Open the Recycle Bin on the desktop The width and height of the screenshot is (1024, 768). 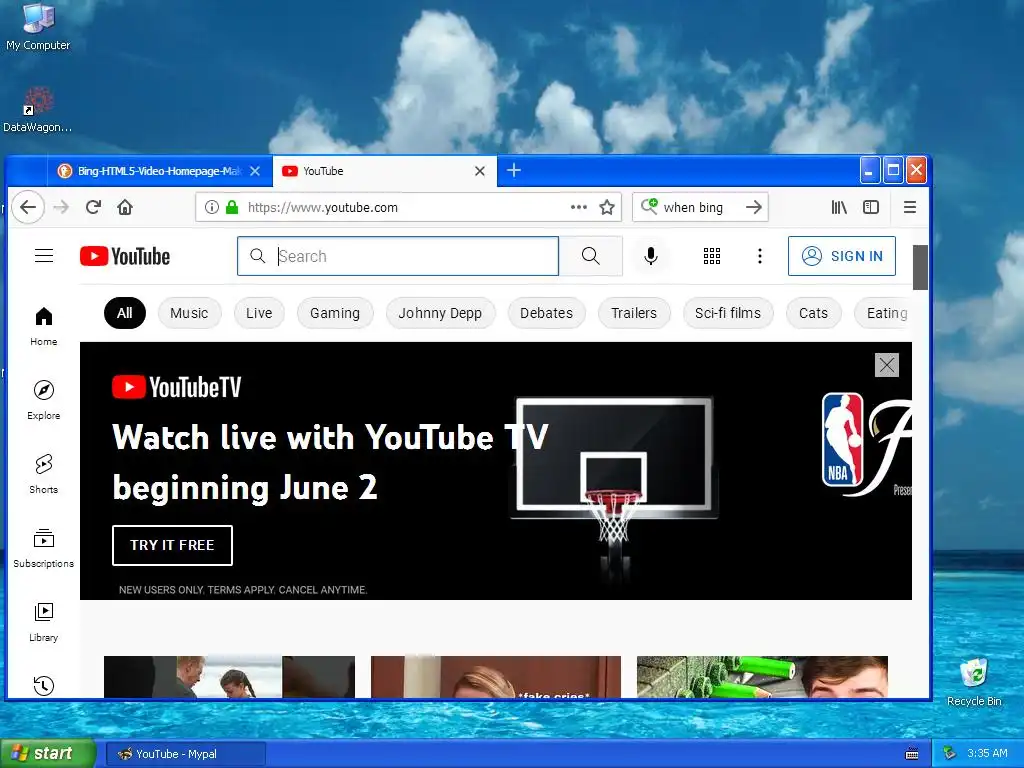click(x=974, y=682)
